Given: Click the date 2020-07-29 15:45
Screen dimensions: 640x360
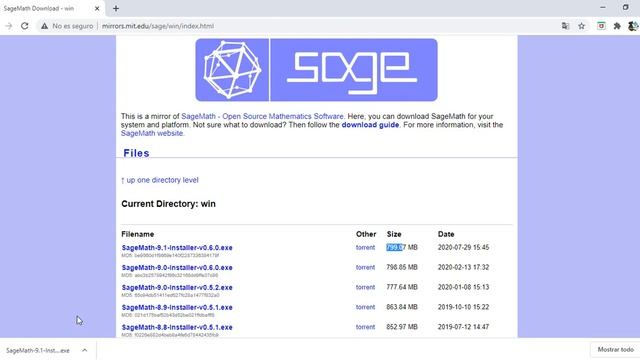Looking at the screenshot, I should 463,247.
